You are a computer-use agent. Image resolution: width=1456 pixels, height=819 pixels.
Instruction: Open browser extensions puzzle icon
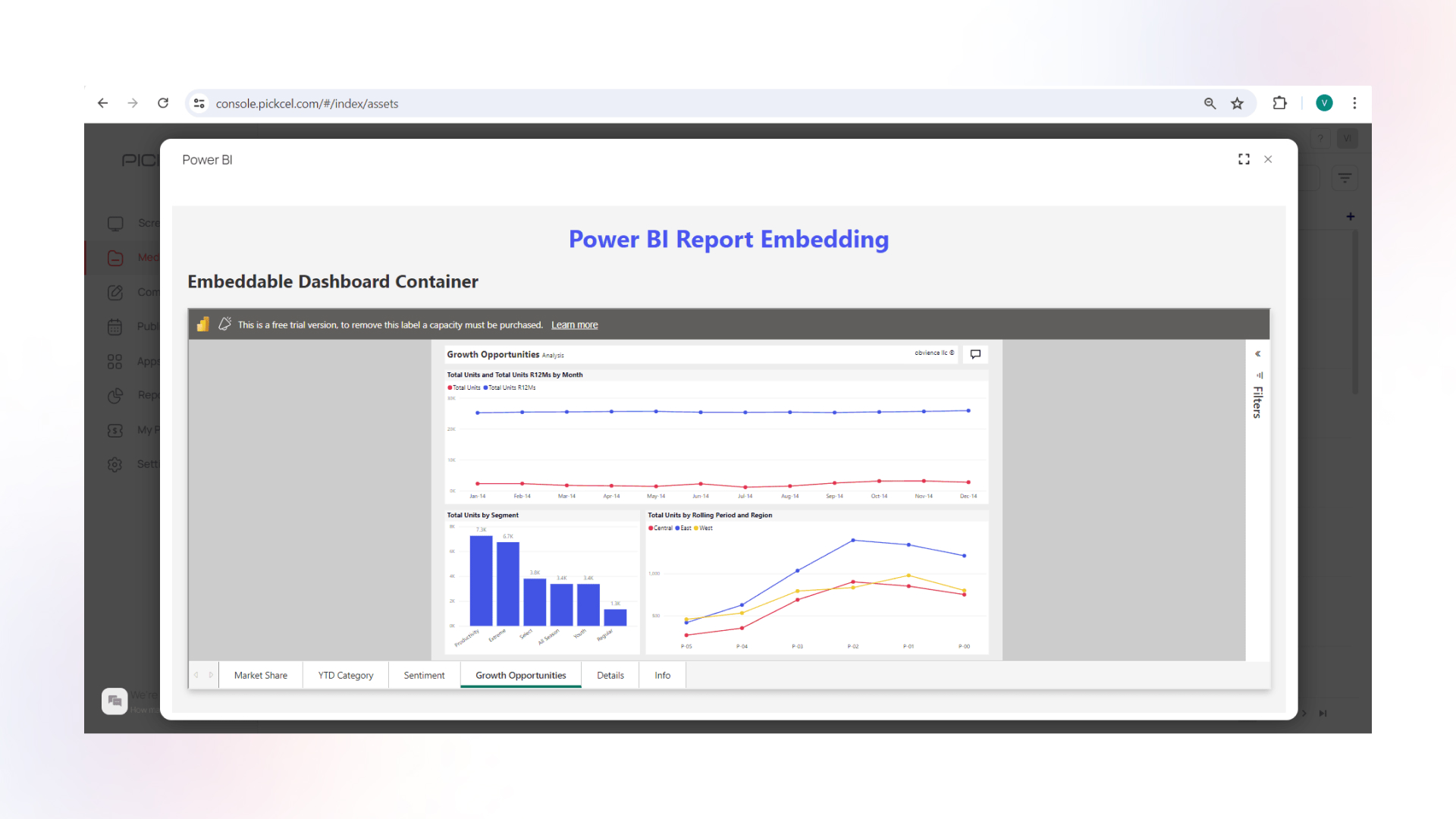(x=1280, y=103)
